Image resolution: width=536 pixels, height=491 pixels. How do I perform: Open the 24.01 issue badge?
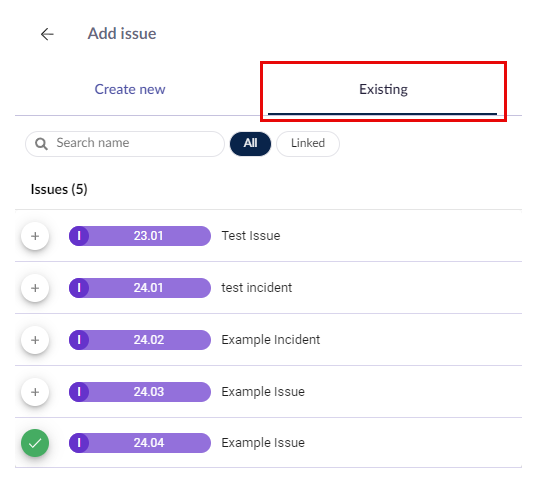pyautogui.click(x=140, y=288)
